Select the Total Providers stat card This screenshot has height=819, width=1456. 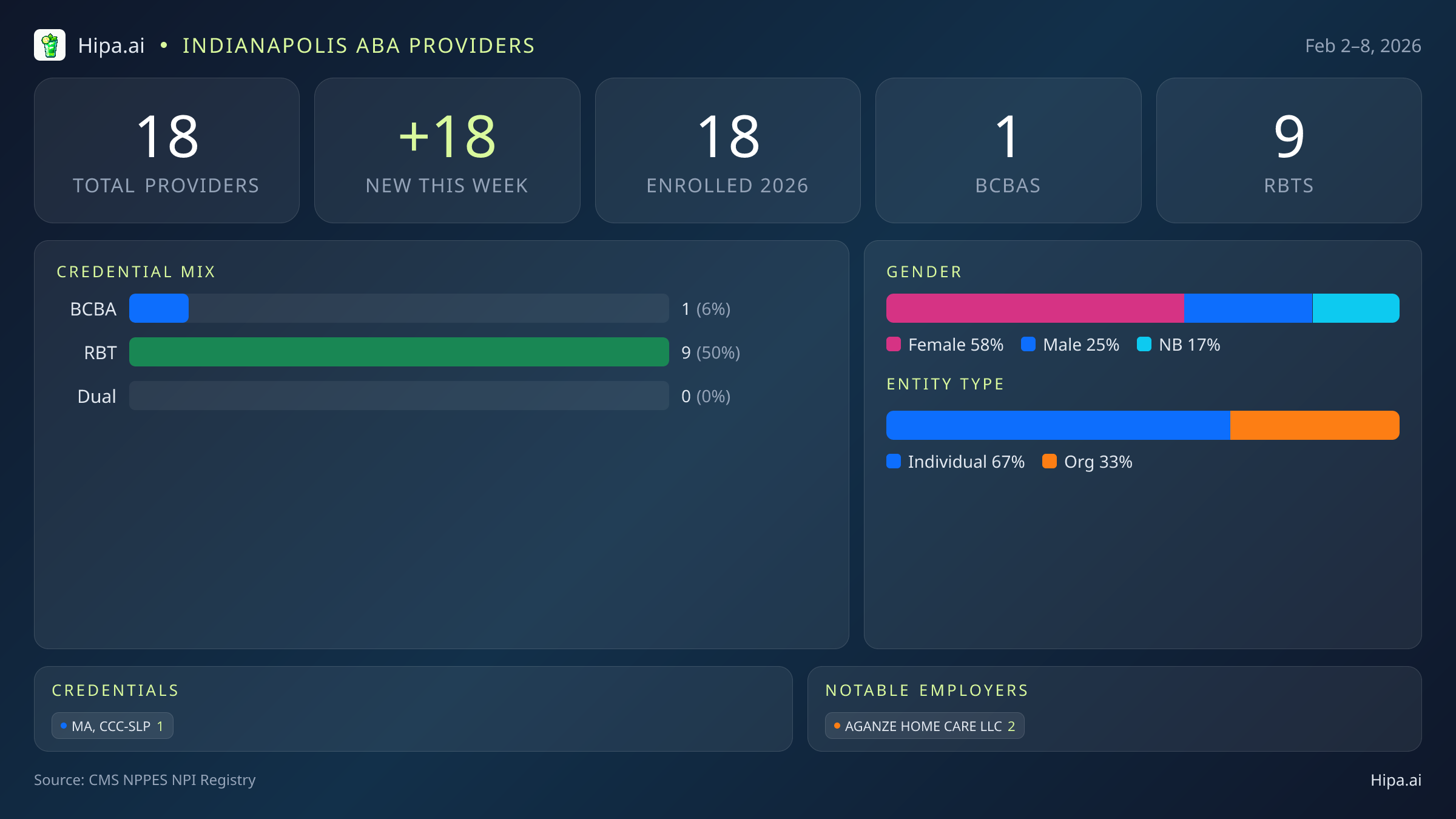tap(167, 150)
